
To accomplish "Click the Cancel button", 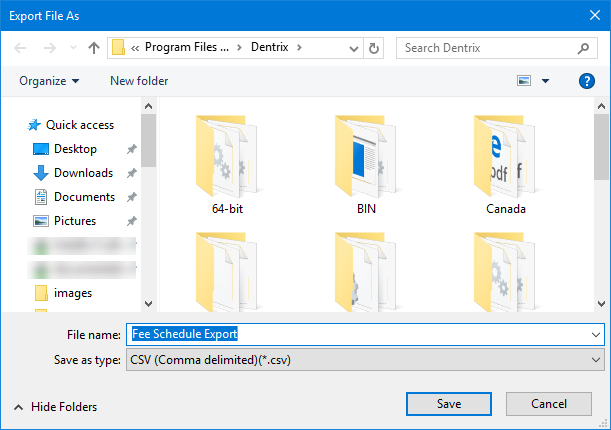I will [549, 404].
